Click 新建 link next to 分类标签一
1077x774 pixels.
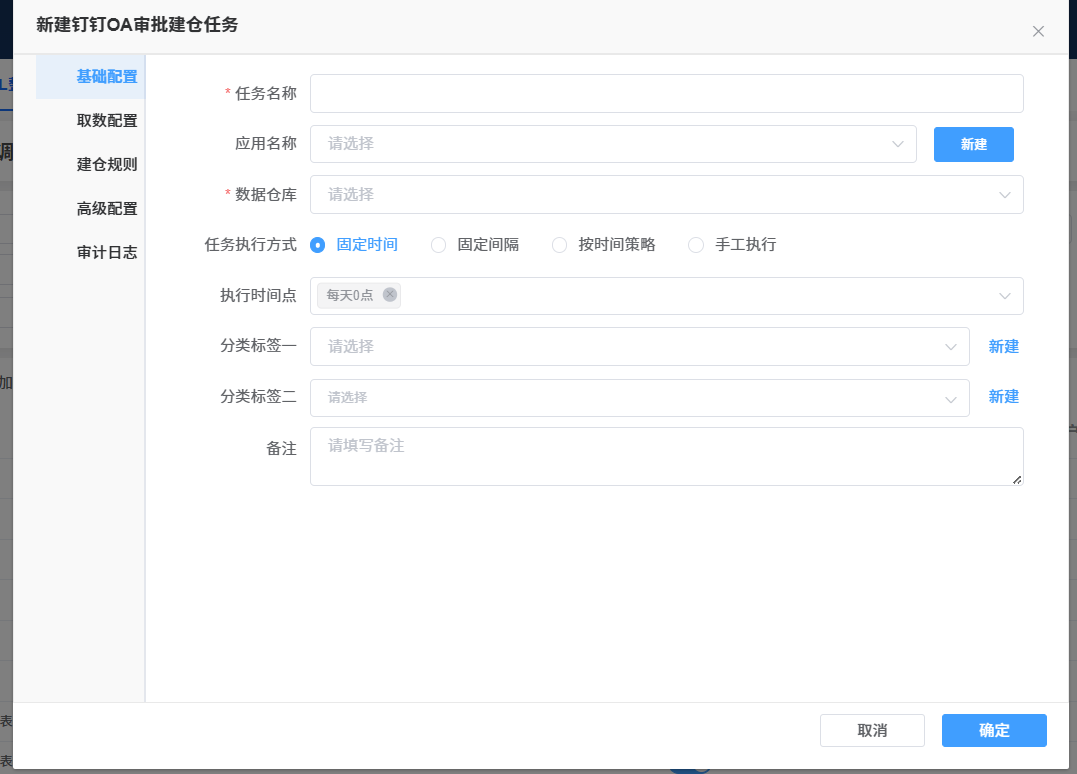[1003, 347]
